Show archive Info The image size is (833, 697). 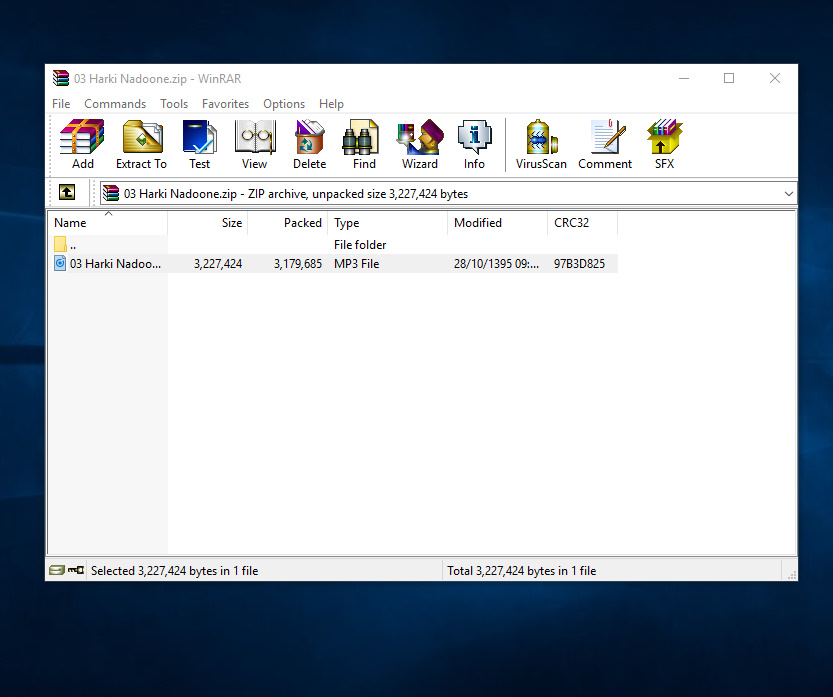coord(474,144)
